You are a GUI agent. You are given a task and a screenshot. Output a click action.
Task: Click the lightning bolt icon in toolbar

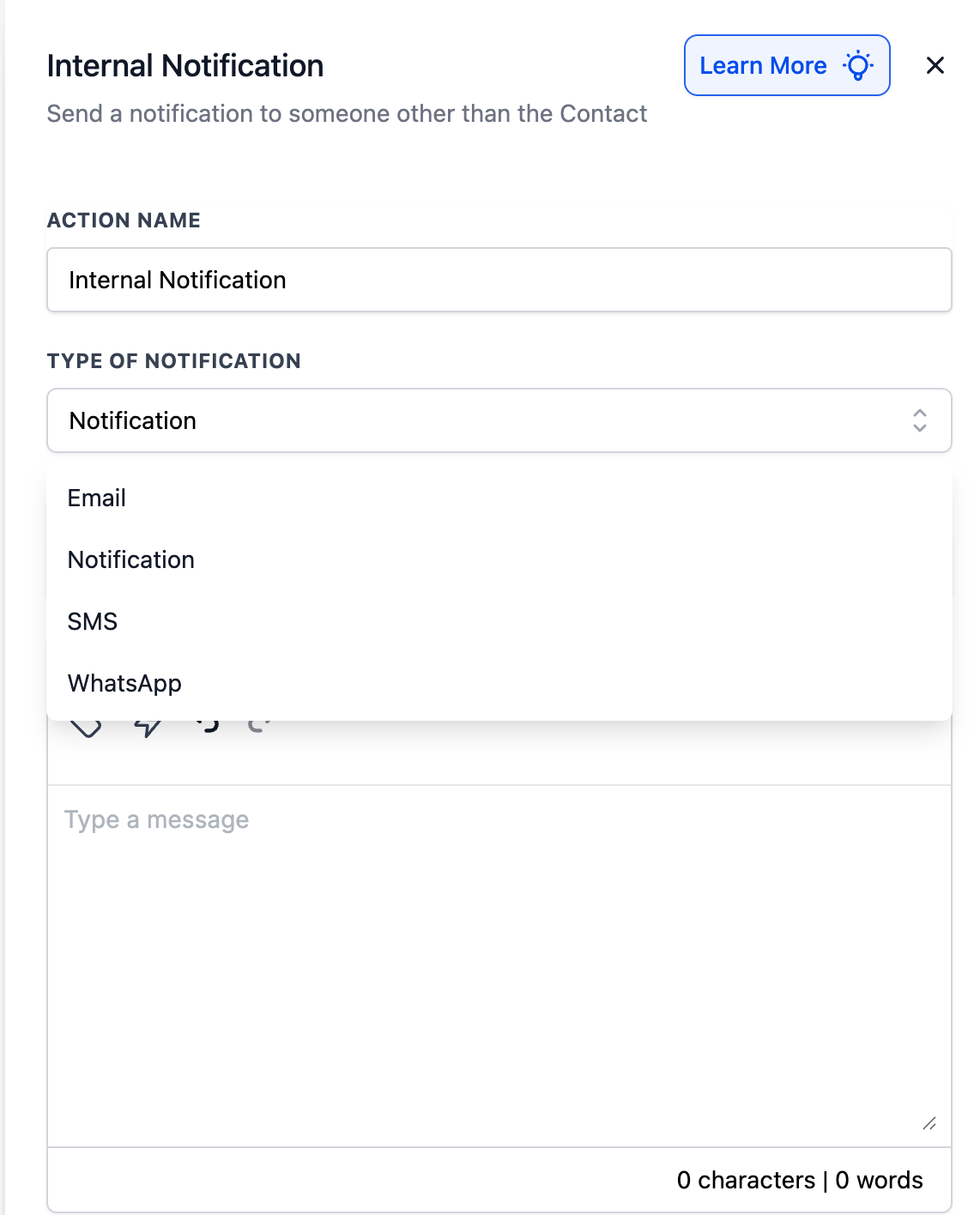tap(148, 728)
